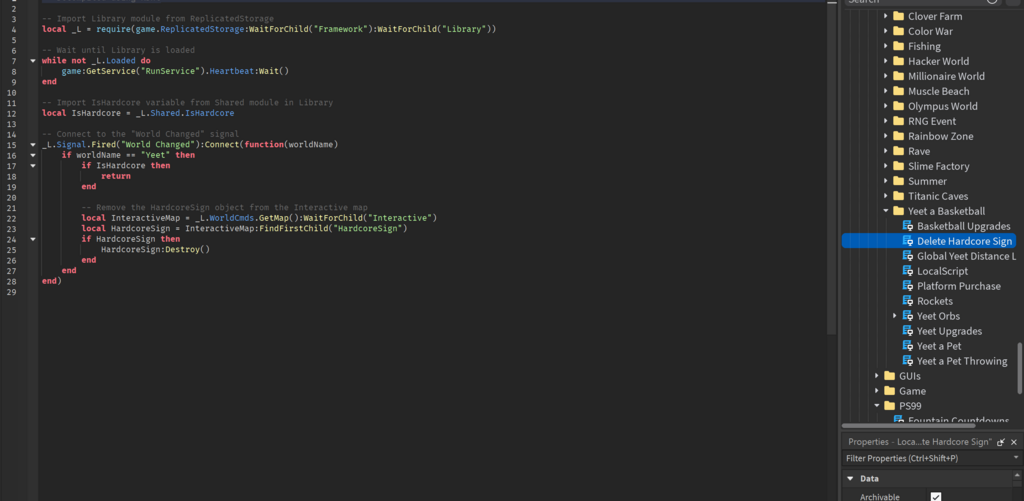Collapse the Data properties section
Image resolution: width=1024 pixels, height=501 pixels.
(849, 479)
